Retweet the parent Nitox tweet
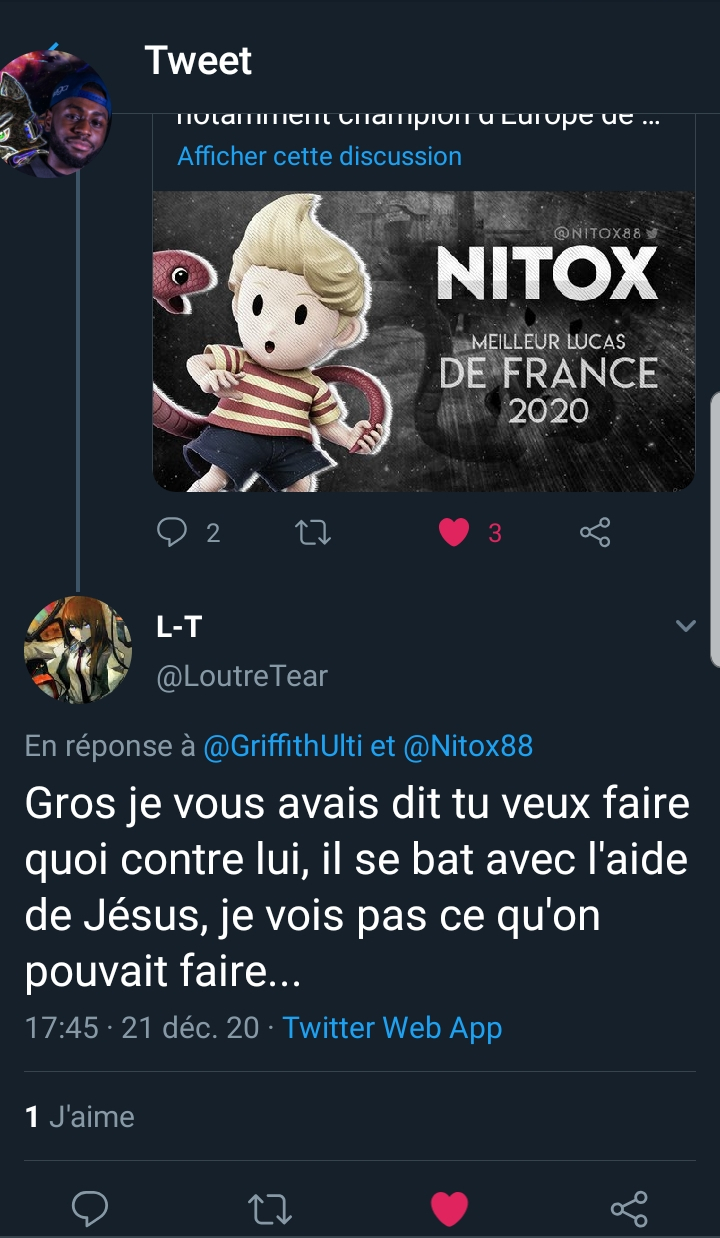 314,533
